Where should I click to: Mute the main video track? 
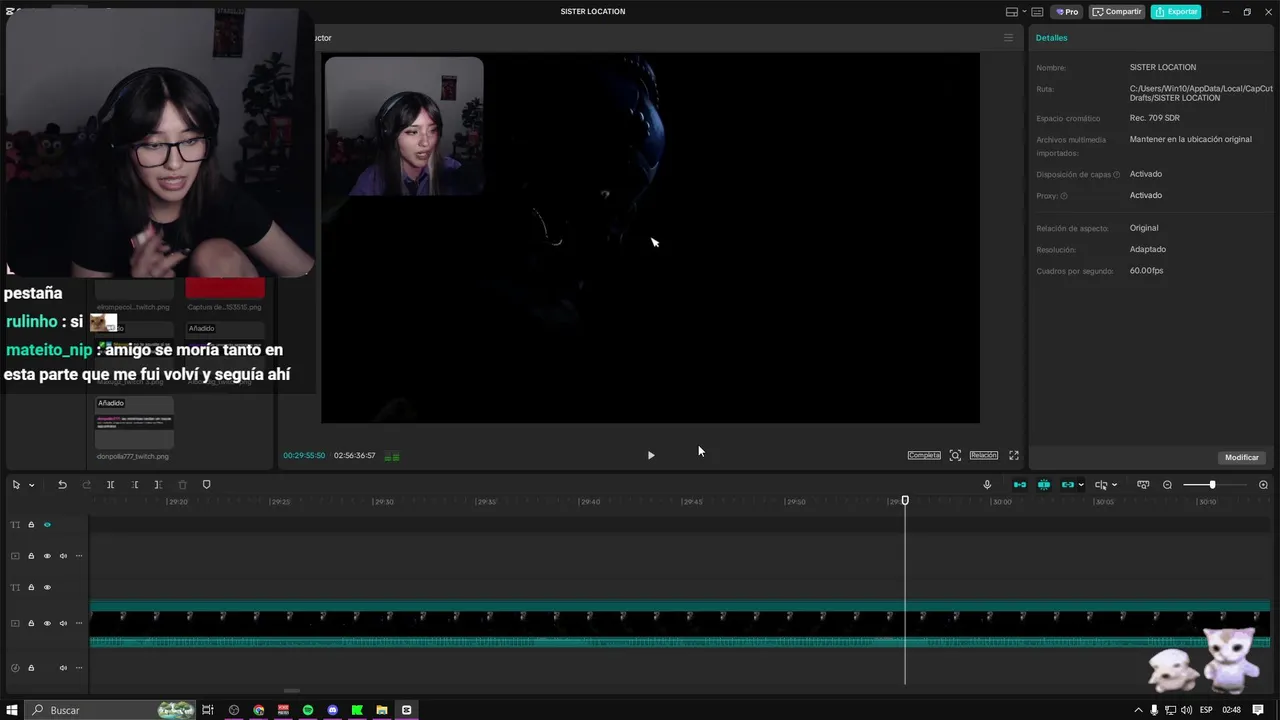click(x=63, y=623)
